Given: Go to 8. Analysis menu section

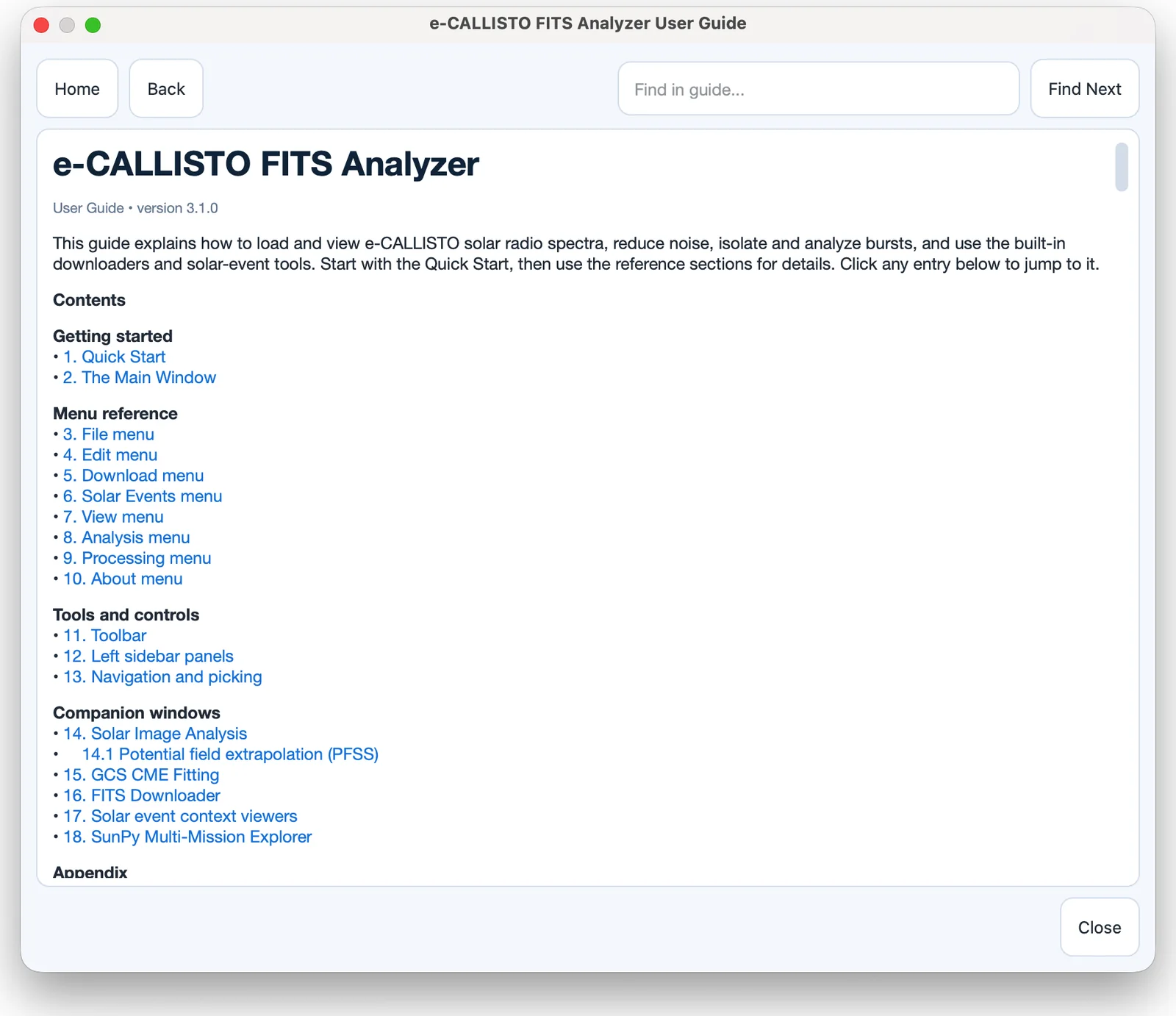Looking at the screenshot, I should tap(126, 537).
